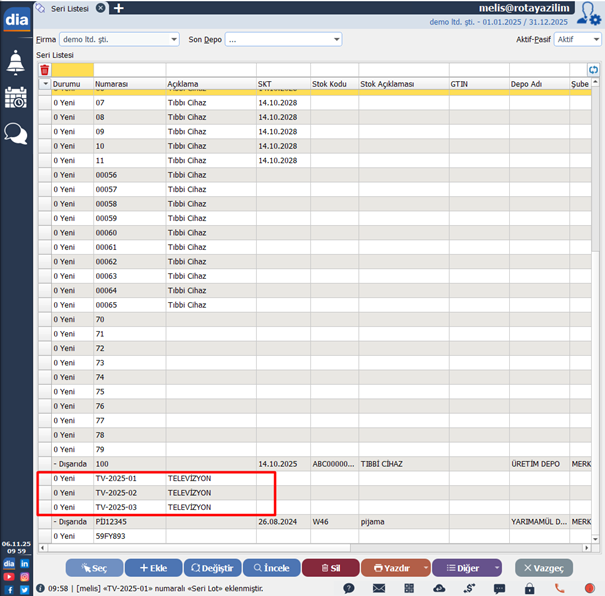Screen dimensions: 605x596
Task: Click the refresh icon at grid corner
Action: [593, 70]
